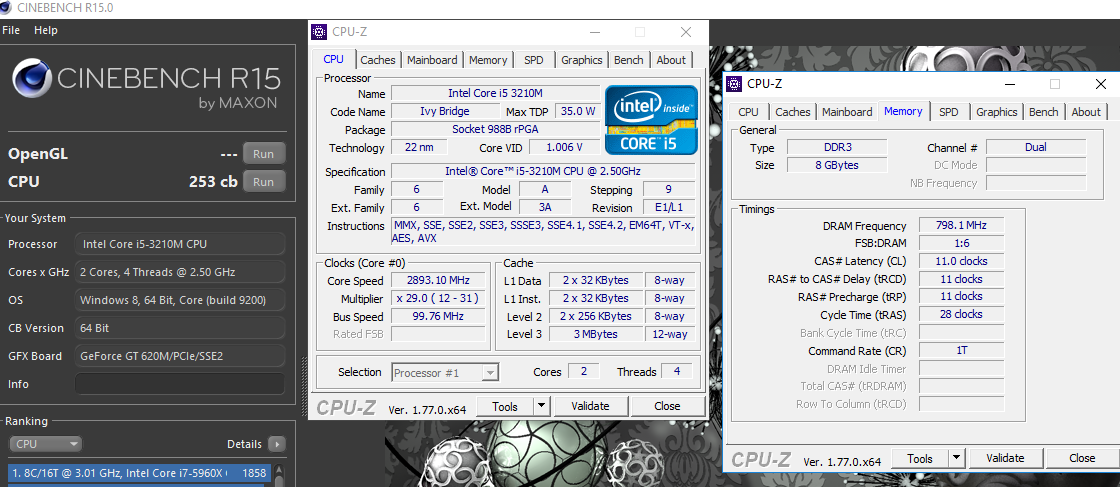Click the Socket 988B rPGA package field

click(496, 129)
